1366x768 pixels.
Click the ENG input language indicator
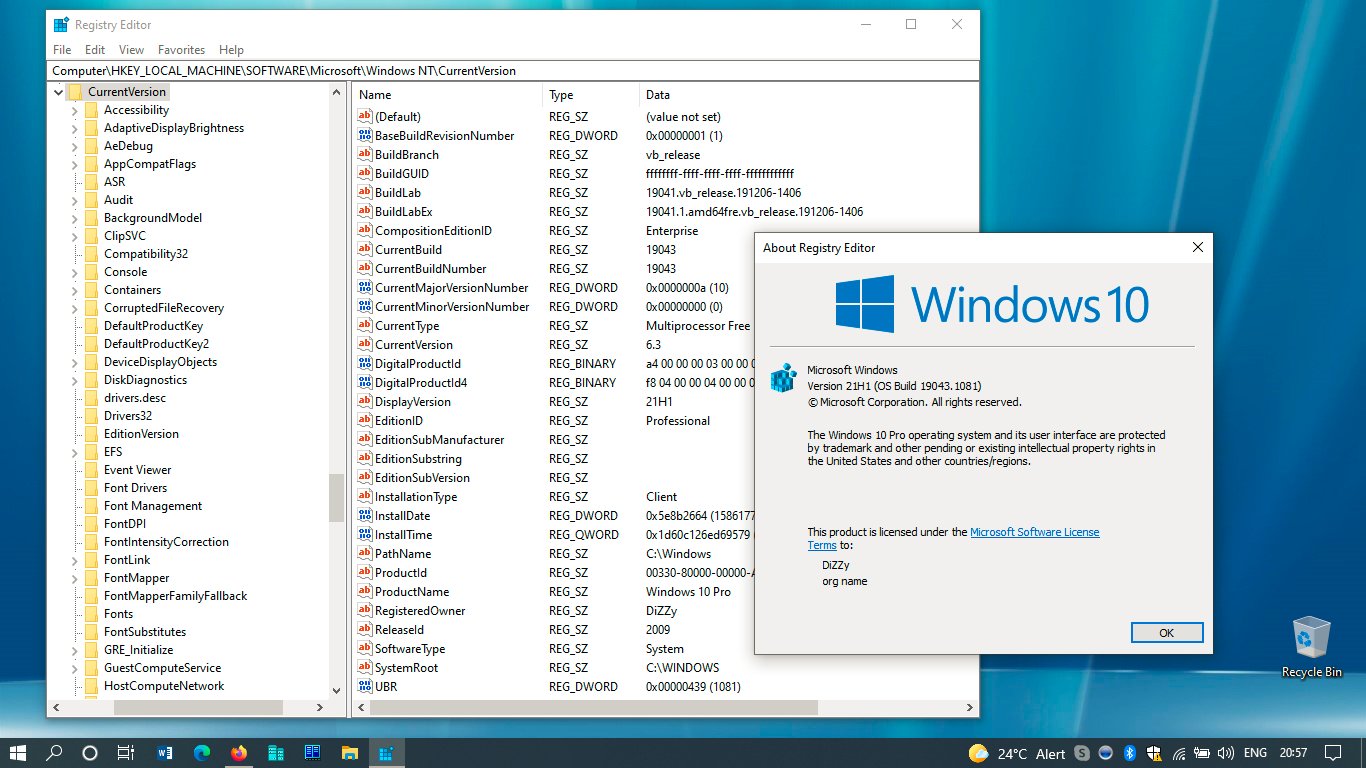point(1255,753)
